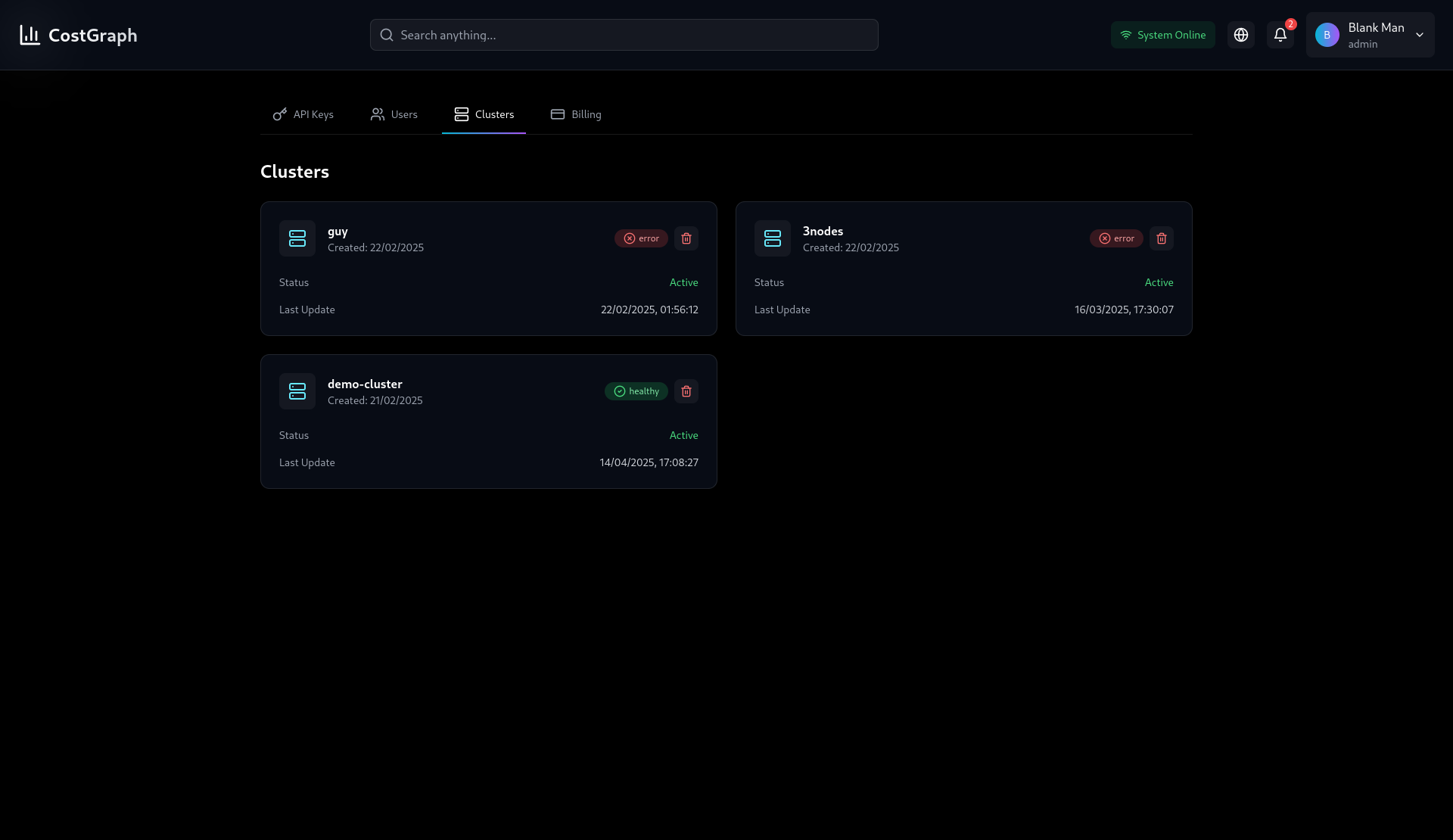
Task: Select the Clusters tab
Action: (484, 114)
